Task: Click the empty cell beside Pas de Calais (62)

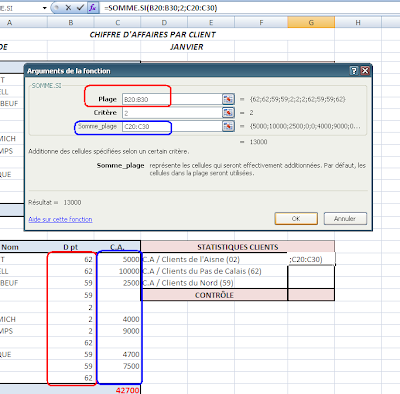Action: (311, 271)
